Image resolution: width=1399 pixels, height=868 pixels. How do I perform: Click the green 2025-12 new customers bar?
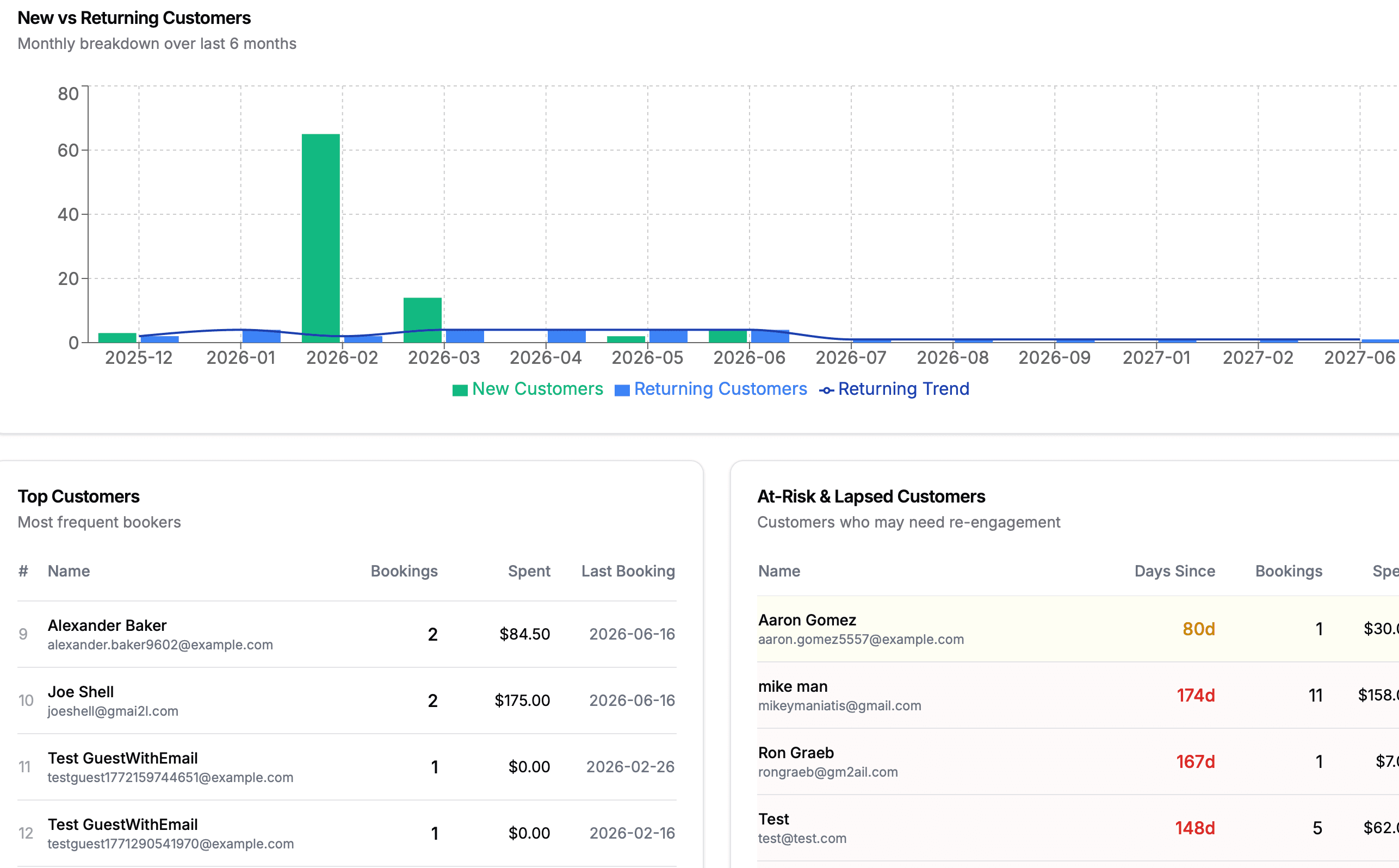coord(117,338)
